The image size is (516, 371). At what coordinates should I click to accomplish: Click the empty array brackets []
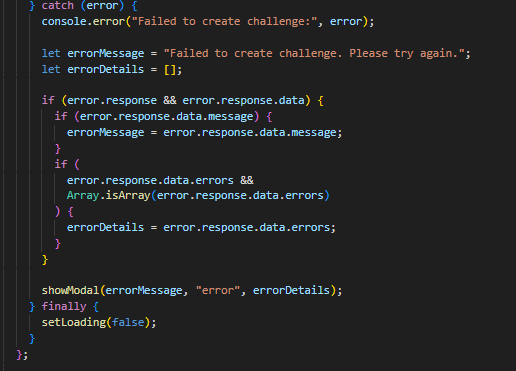pos(170,69)
